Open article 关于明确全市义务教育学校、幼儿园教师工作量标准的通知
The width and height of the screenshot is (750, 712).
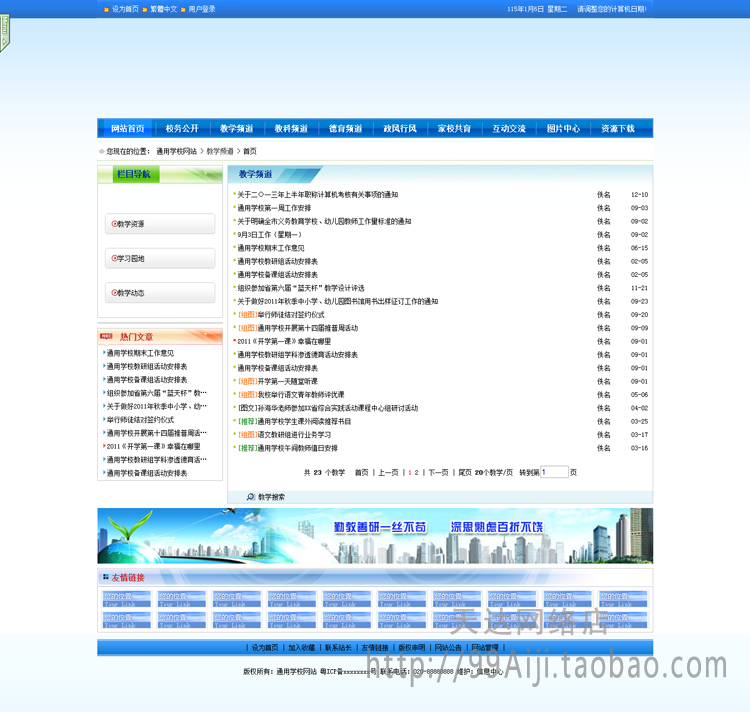(x=324, y=221)
